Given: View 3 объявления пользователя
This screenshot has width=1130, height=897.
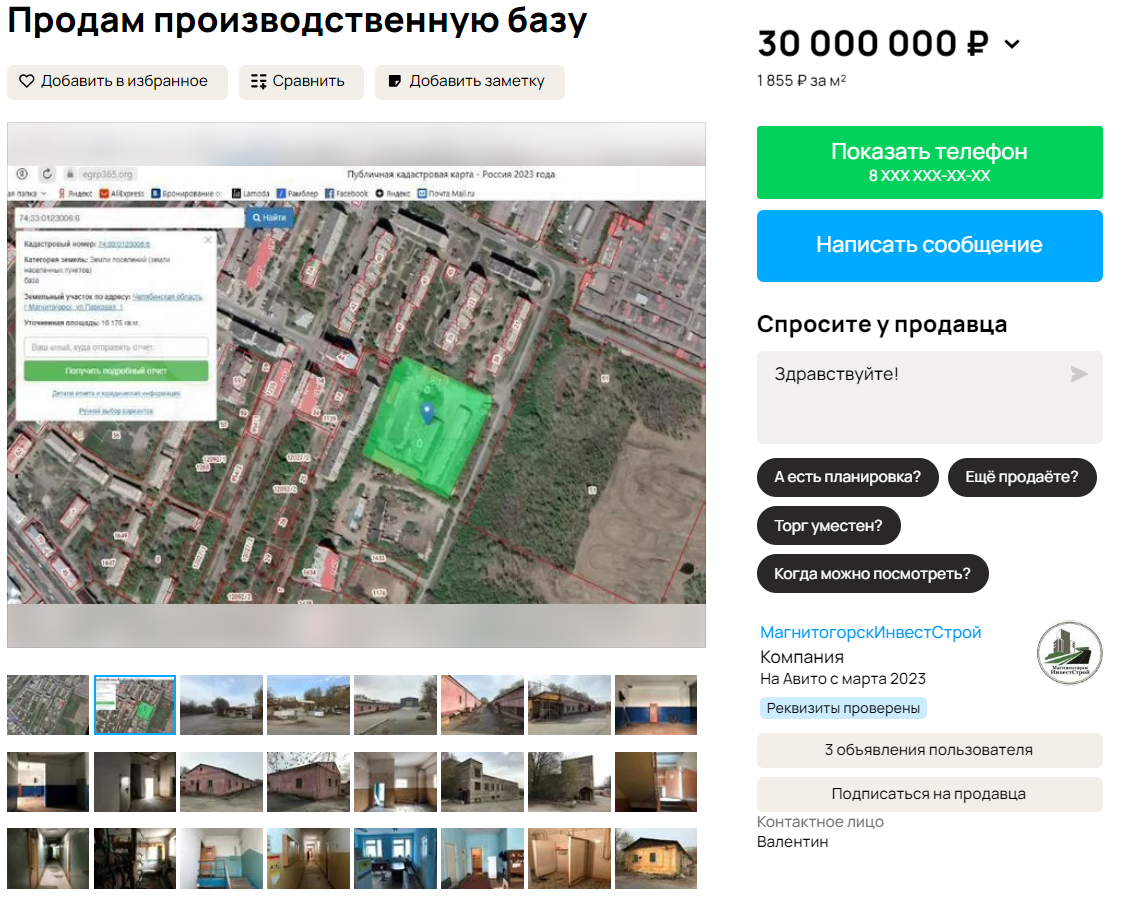Looking at the screenshot, I should click(x=929, y=750).
